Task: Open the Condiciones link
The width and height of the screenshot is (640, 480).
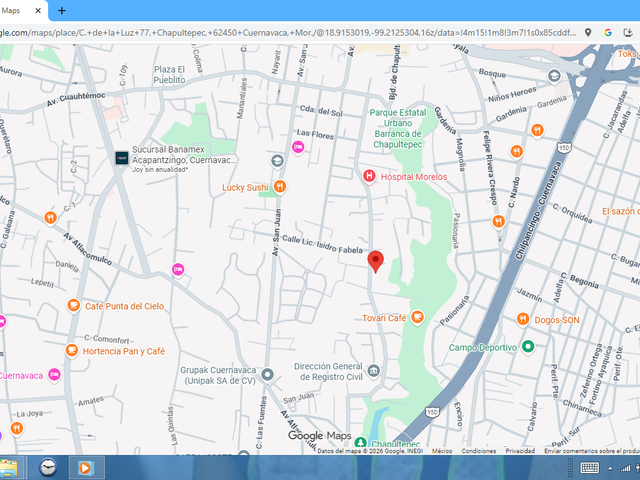Action: pyautogui.click(x=479, y=451)
